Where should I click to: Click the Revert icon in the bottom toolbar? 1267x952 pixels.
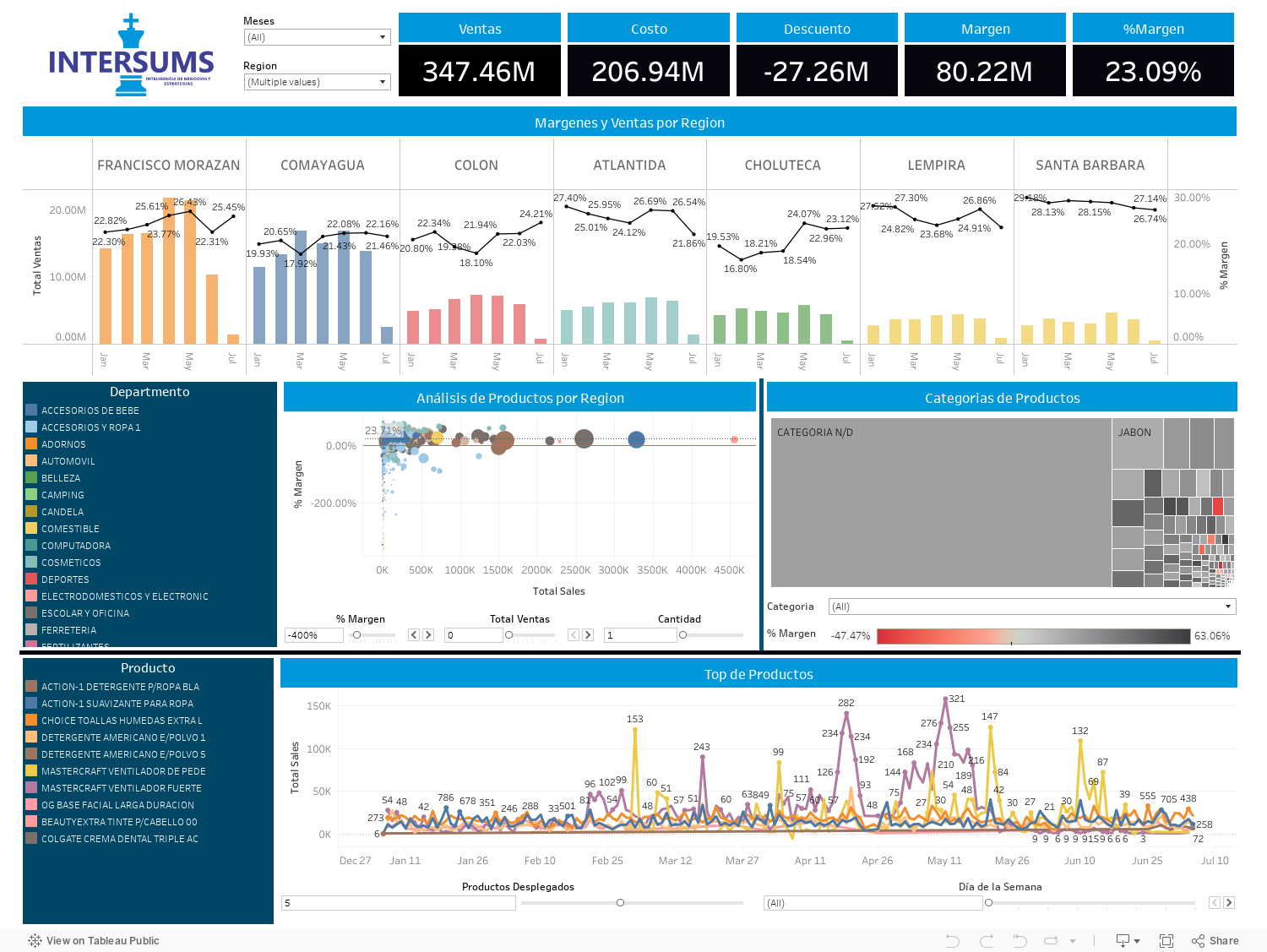tap(1020, 940)
